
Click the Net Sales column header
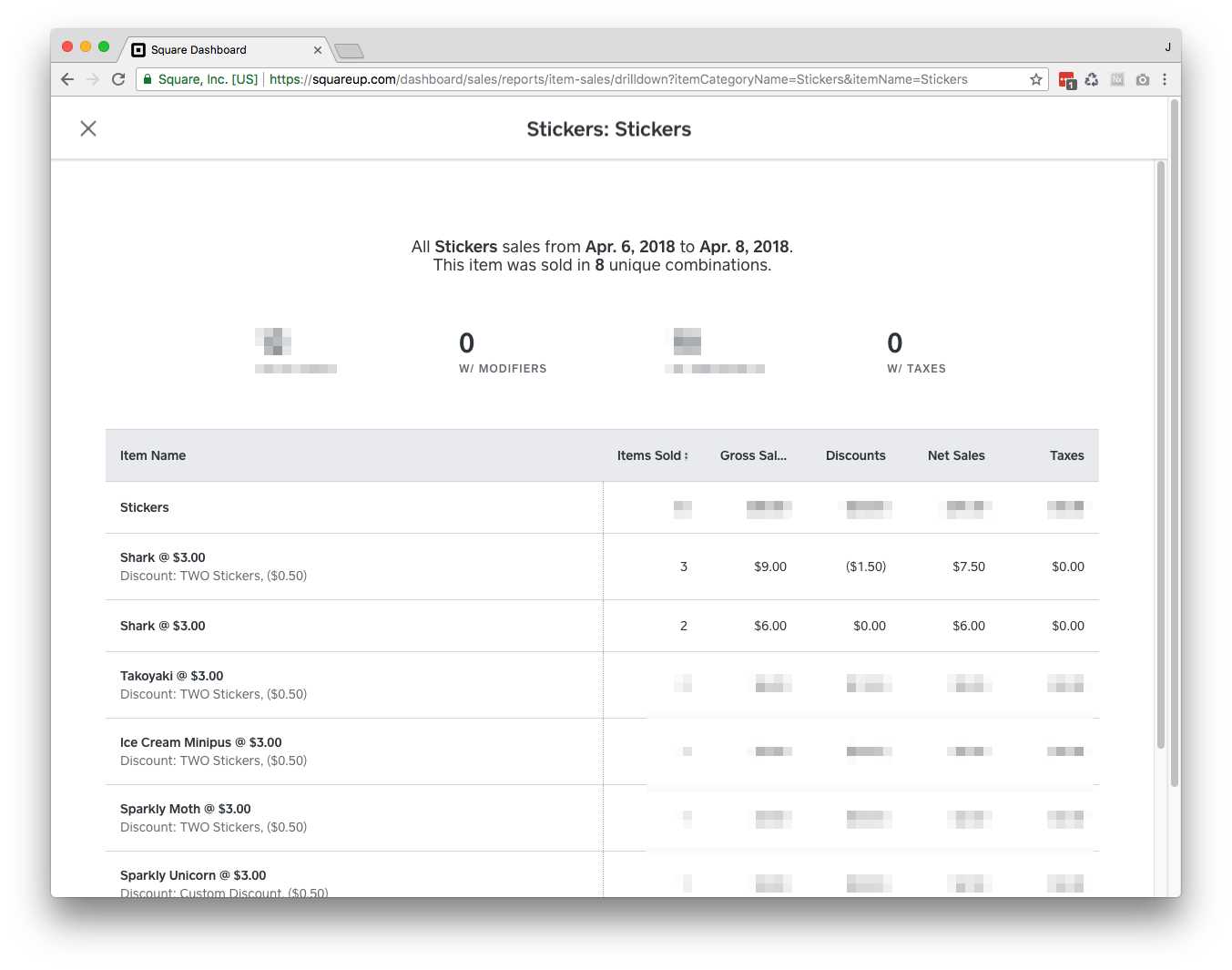point(956,455)
